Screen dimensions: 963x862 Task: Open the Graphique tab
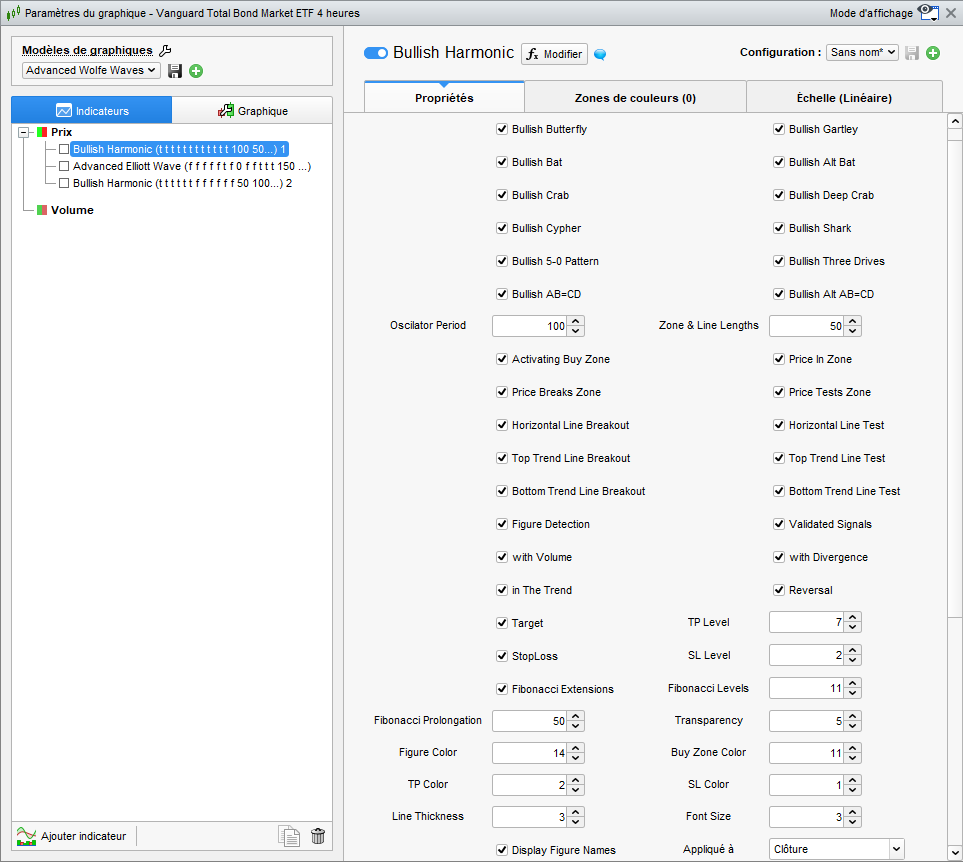coord(252,111)
